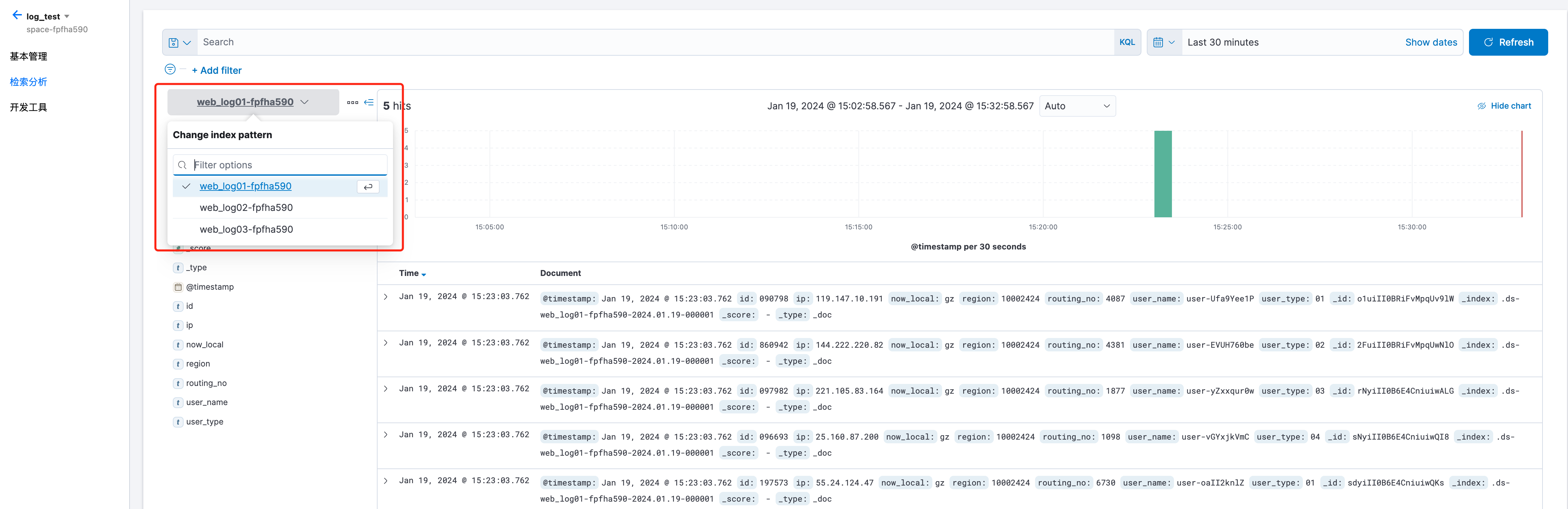
Task: Toggle the web_log01-fpfha590 index pattern dropdown
Action: (x=253, y=102)
